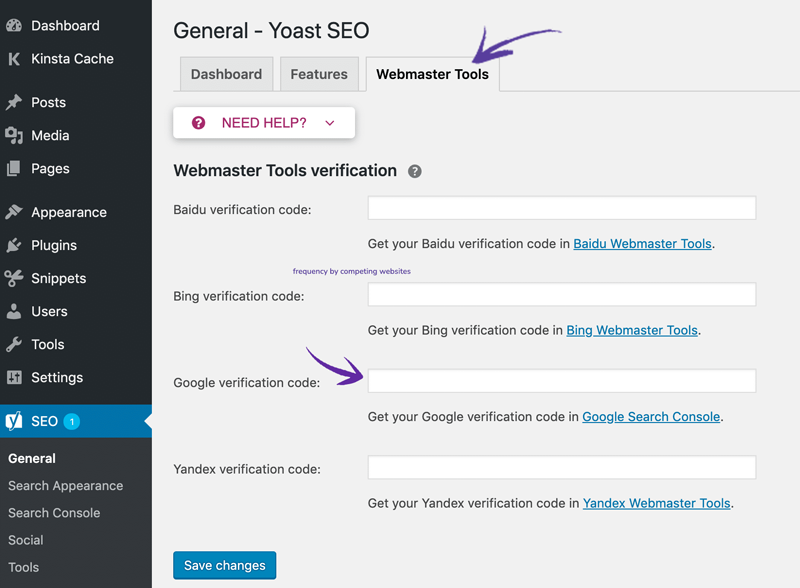
Task: Open the Snippets menu item
Action: pyautogui.click(x=59, y=279)
